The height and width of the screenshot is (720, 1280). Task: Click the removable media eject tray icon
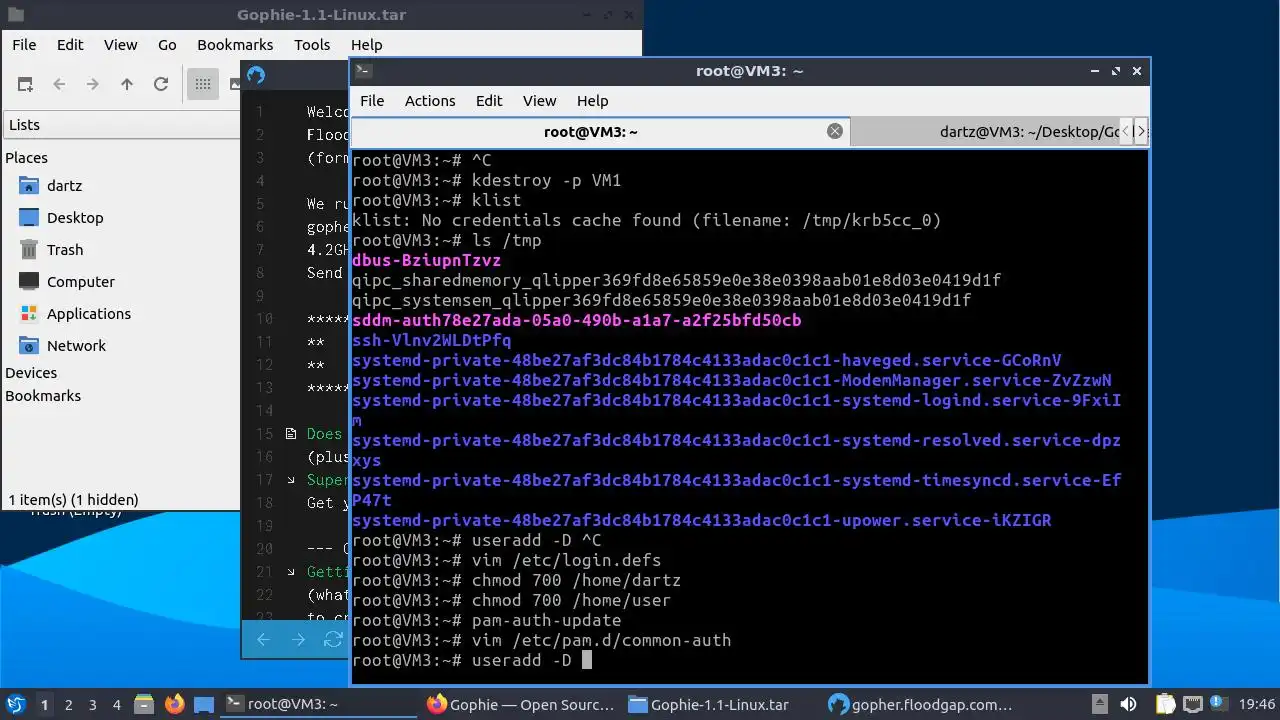[1100, 704]
